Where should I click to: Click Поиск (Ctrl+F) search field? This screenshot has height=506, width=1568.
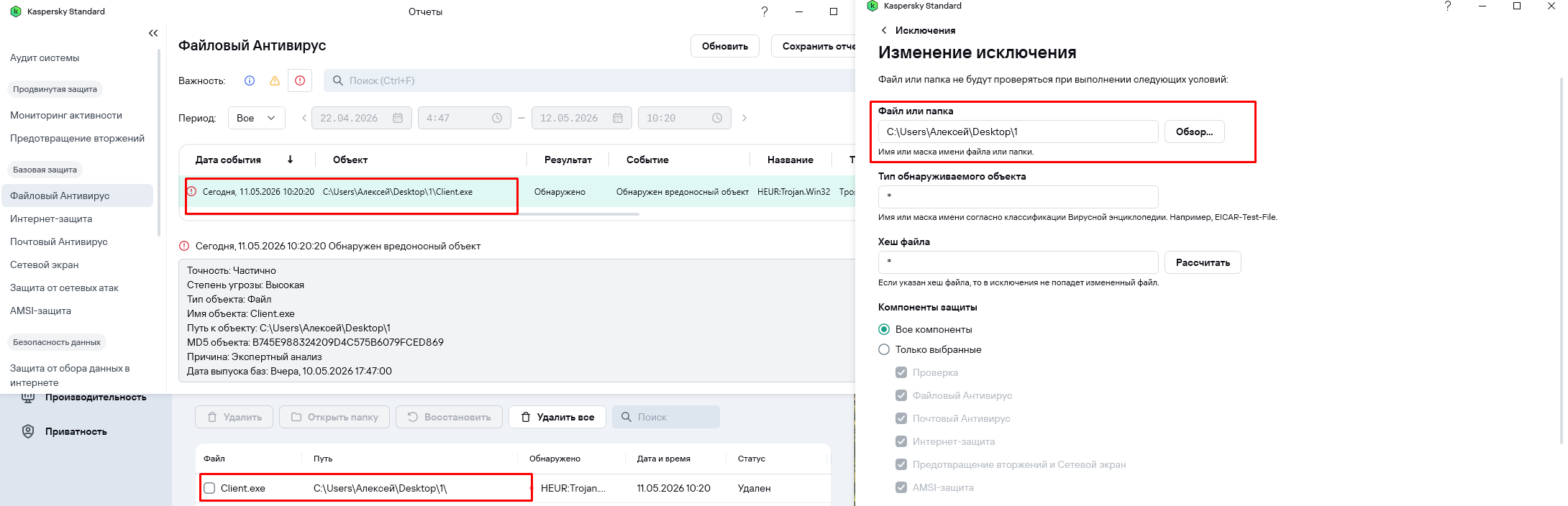(590, 80)
